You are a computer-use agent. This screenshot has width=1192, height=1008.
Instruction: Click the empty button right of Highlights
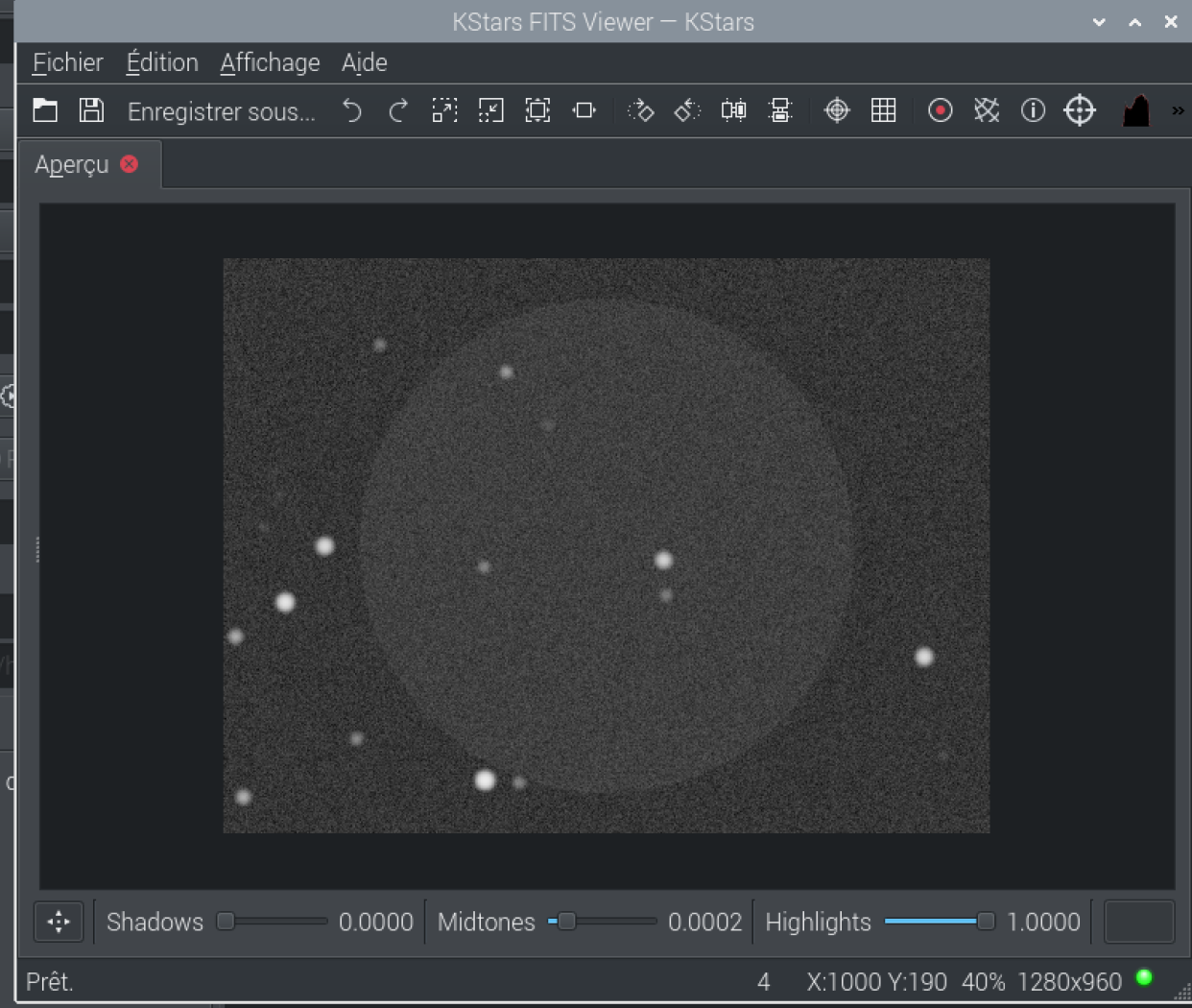pyautogui.click(x=1139, y=923)
